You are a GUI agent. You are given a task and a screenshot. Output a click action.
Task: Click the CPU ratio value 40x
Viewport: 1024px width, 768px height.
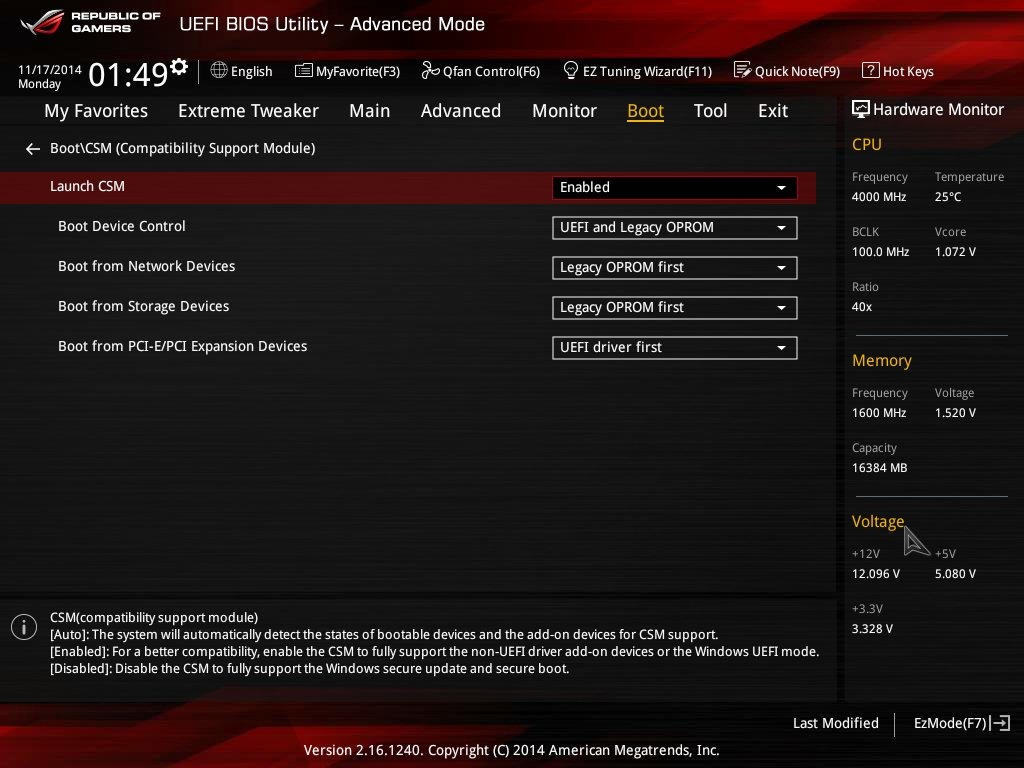pos(861,306)
